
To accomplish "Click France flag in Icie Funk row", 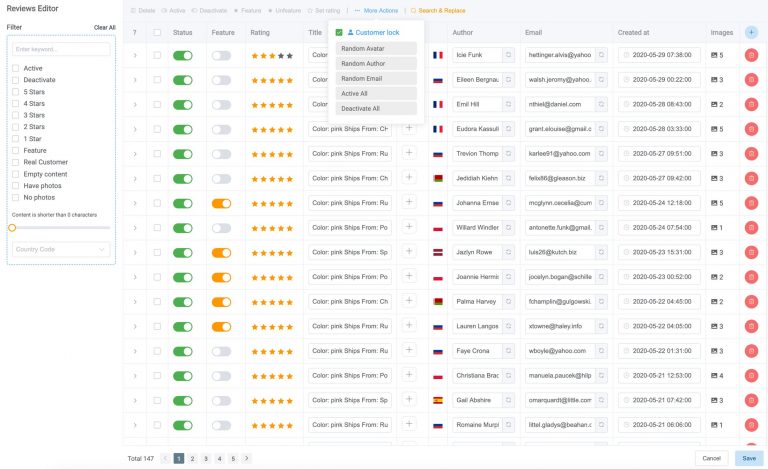I will [438, 55].
